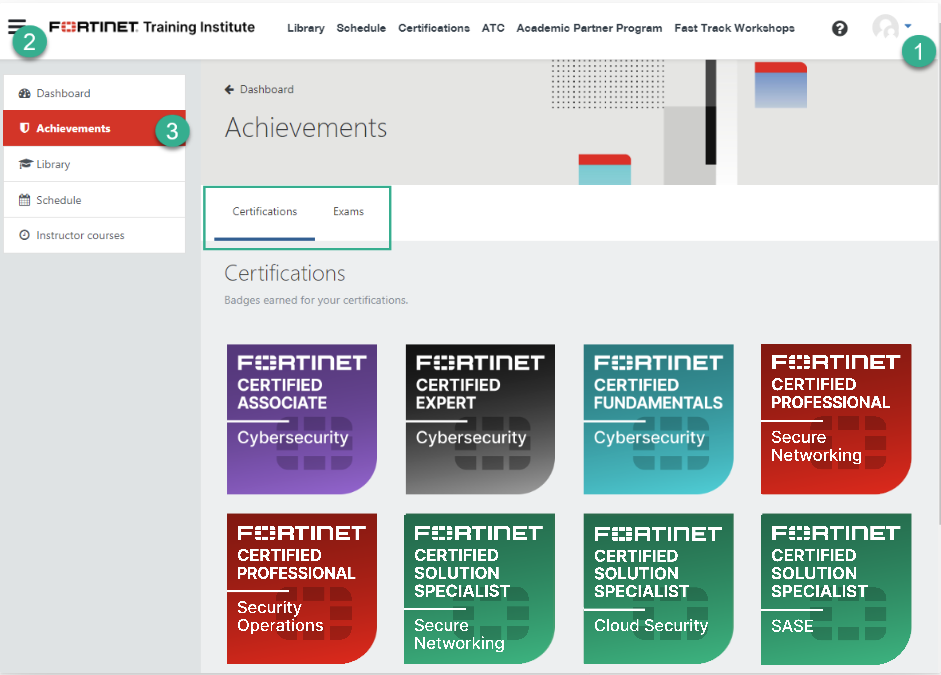
Task: Open the Solution Specialist Secure Networking badge
Action: [x=480, y=589]
